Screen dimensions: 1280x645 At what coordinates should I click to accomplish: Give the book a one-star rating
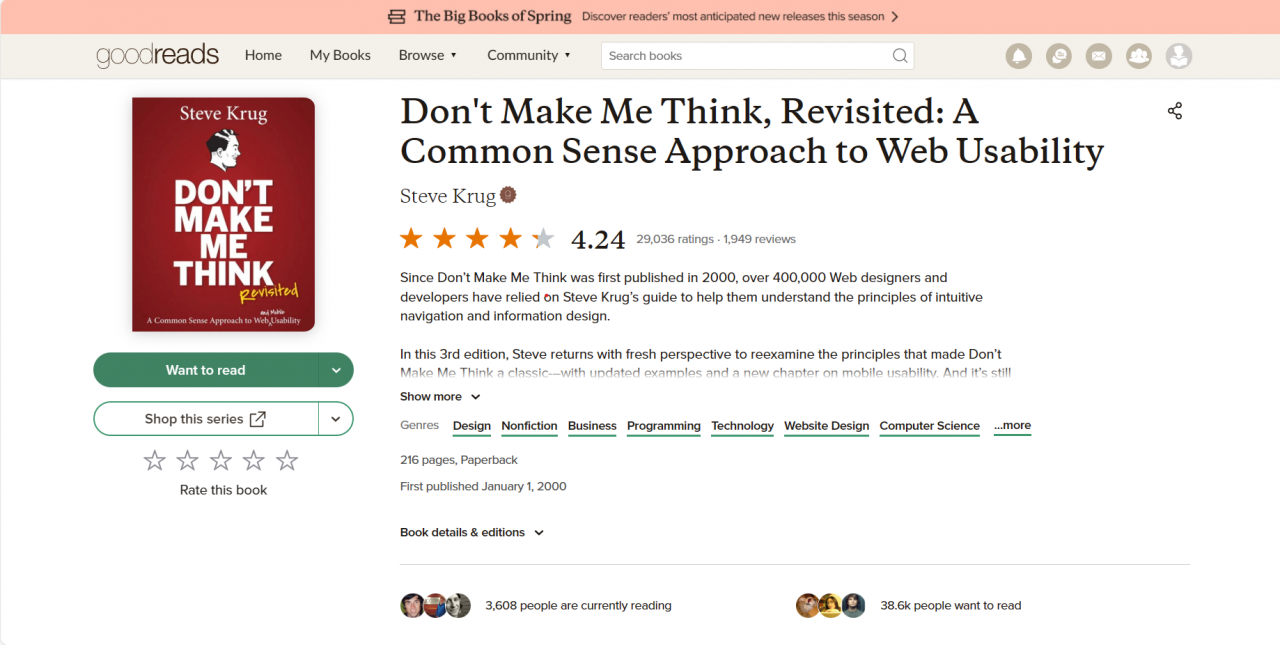tap(154, 460)
